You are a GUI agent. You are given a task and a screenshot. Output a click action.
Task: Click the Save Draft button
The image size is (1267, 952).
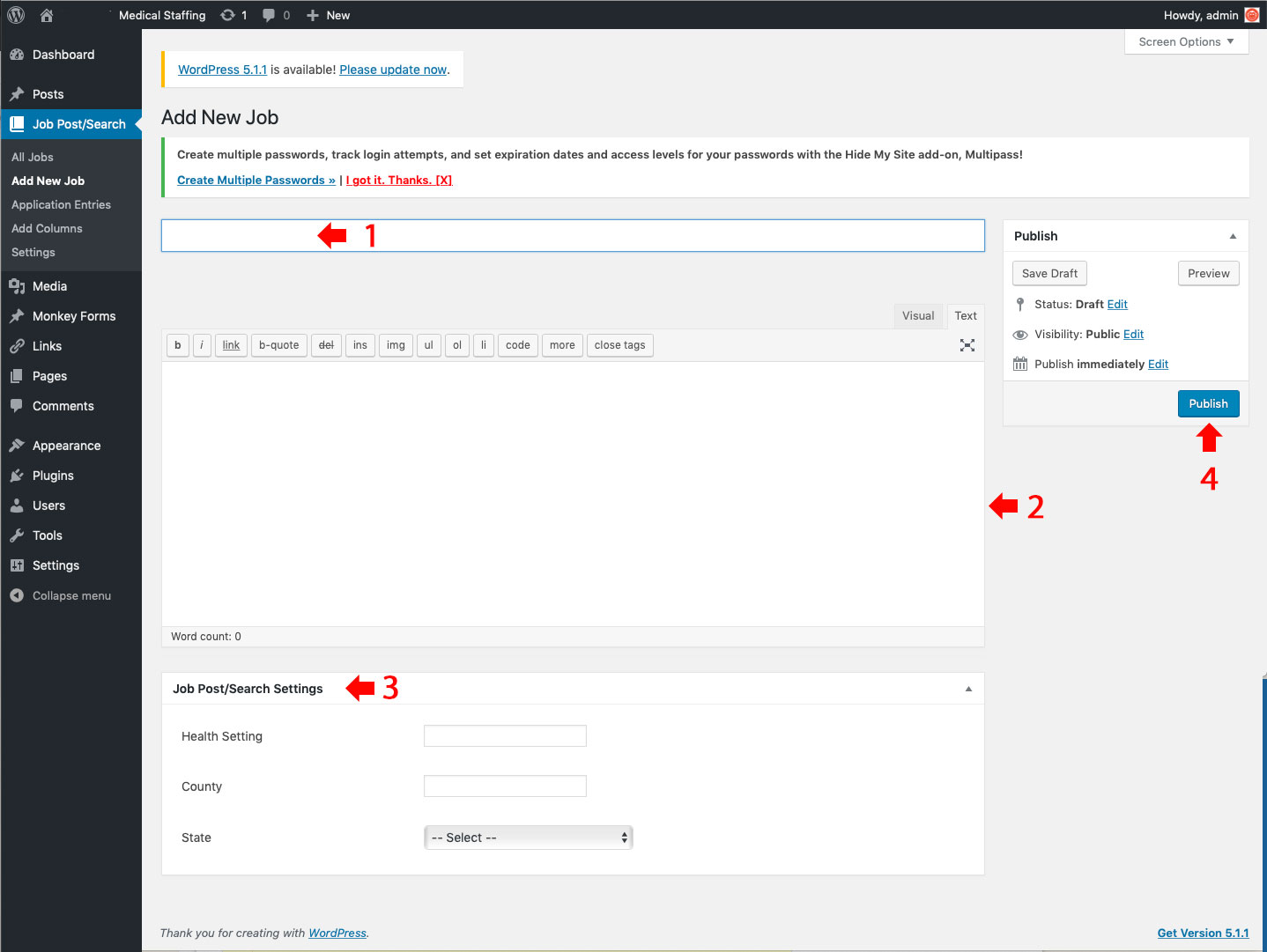pos(1049,273)
